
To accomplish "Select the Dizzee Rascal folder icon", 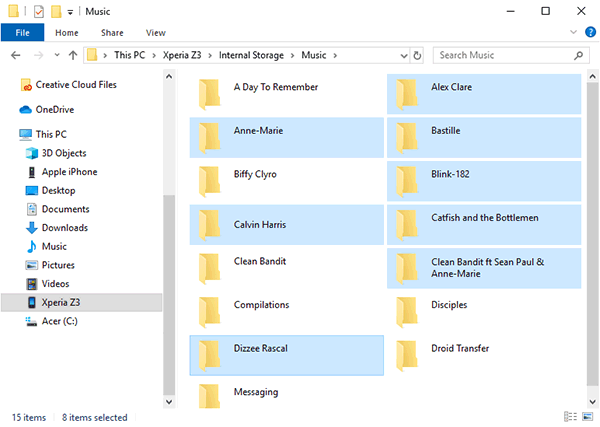I will point(210,356).
